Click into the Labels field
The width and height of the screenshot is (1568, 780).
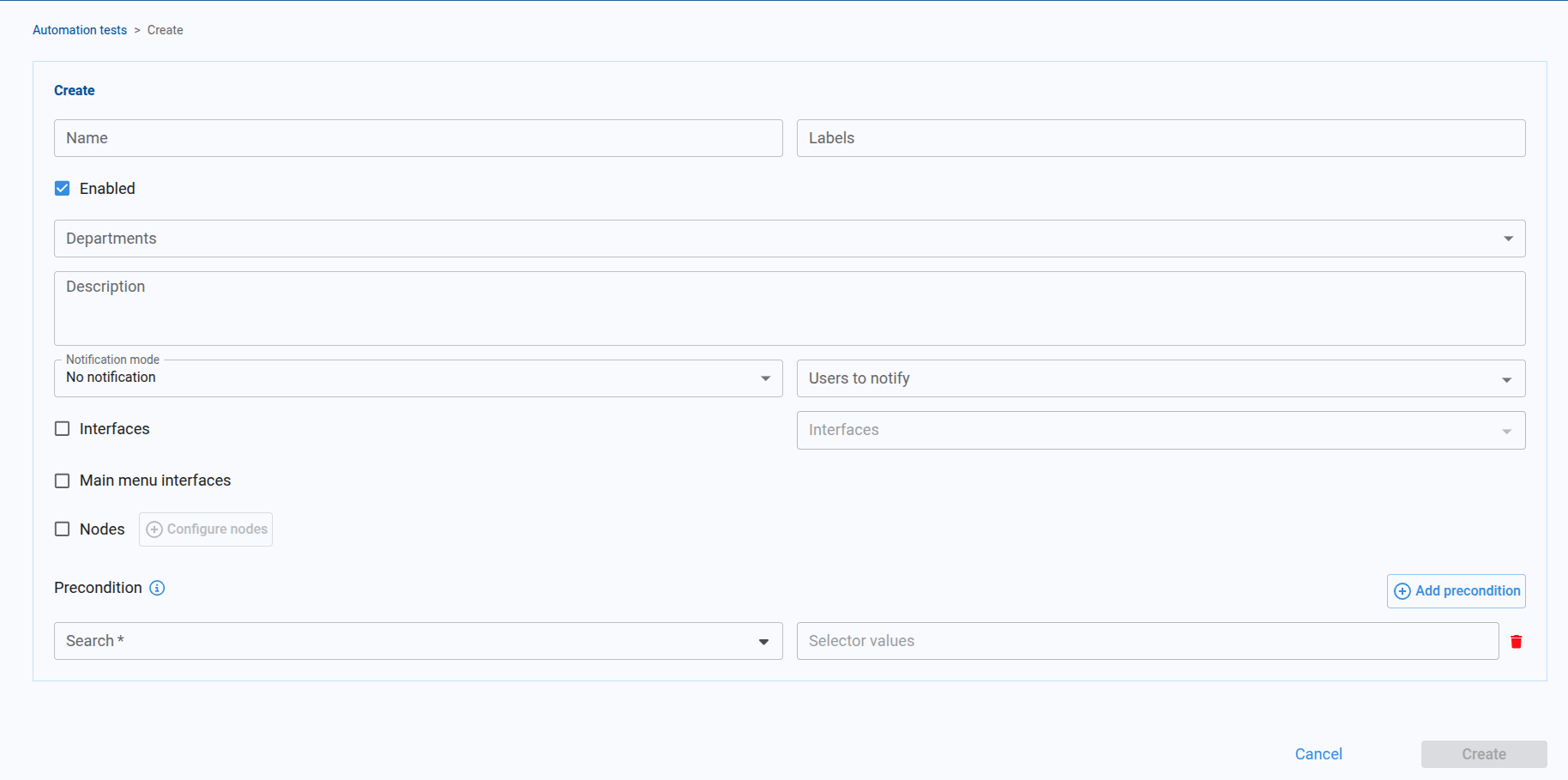(1161, 138)
